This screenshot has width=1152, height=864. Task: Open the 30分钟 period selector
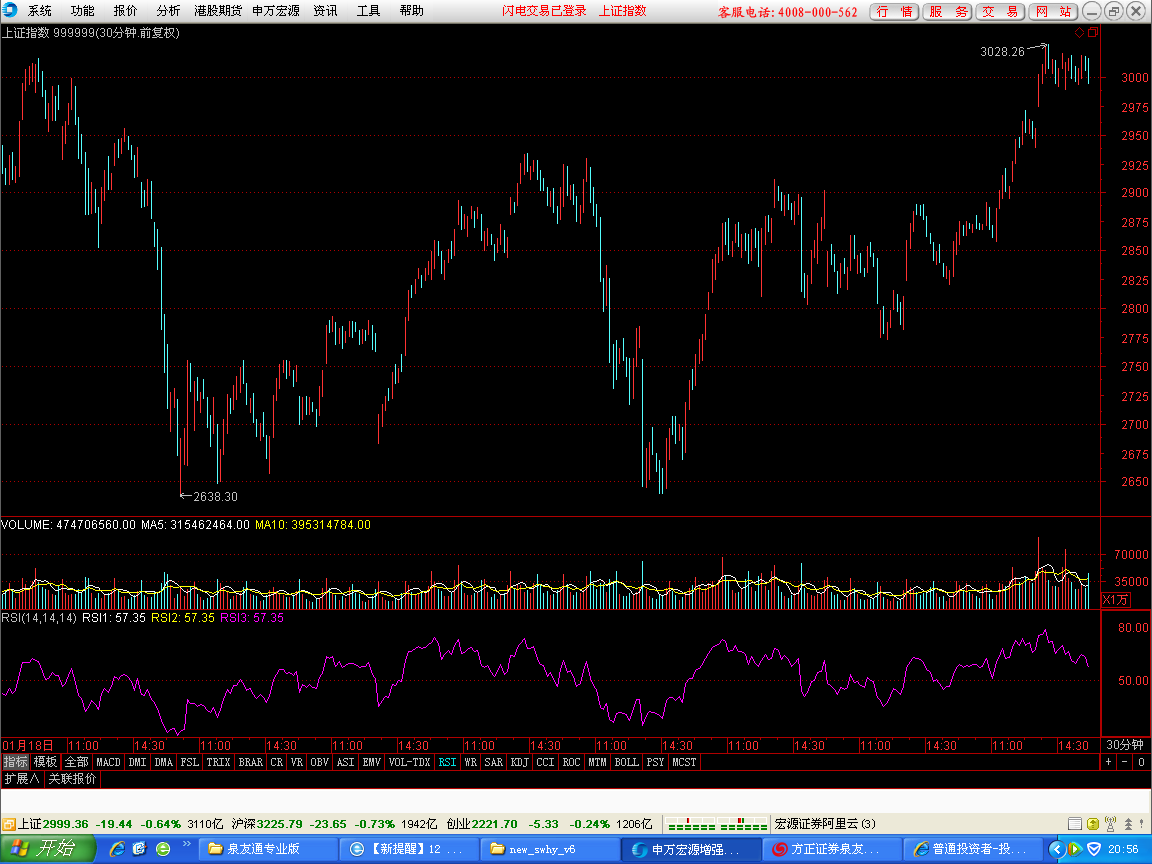point(1125,745)
